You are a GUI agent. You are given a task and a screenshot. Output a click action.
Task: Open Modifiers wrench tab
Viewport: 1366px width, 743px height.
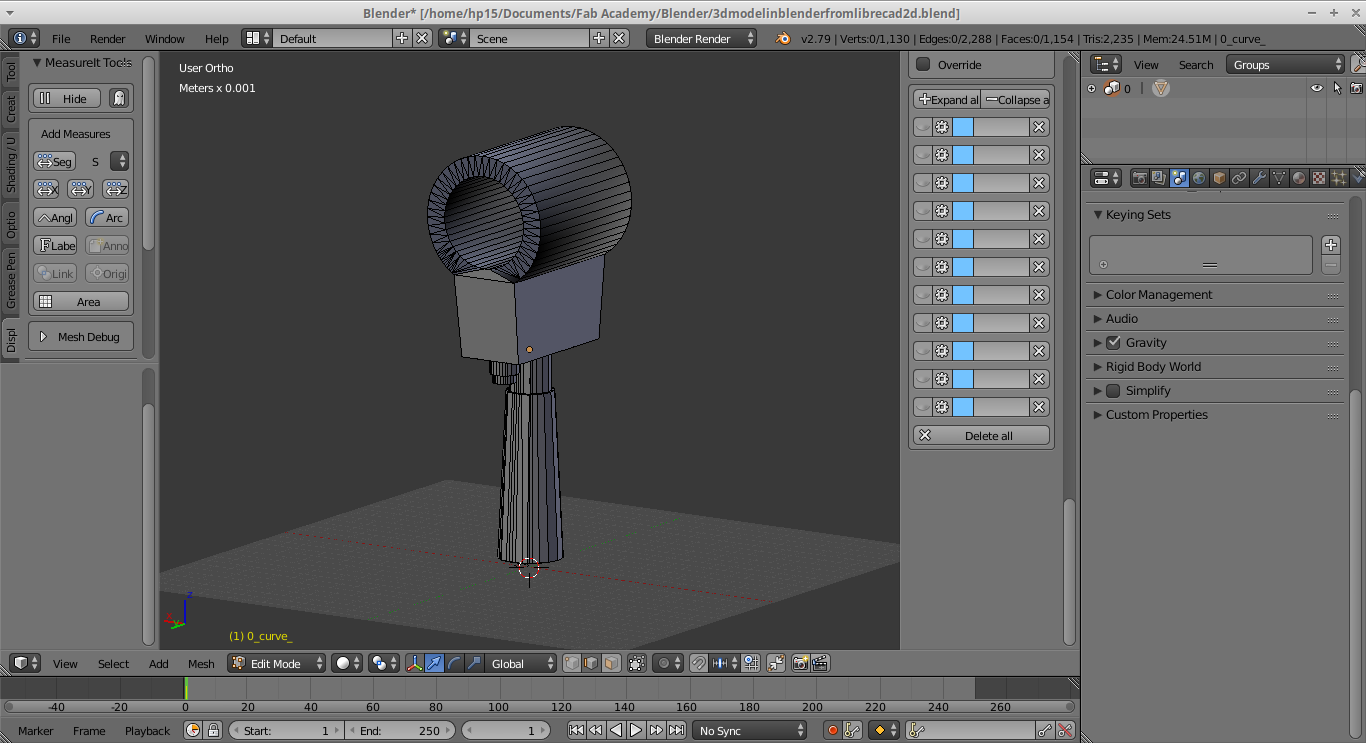click(1259, 178)
